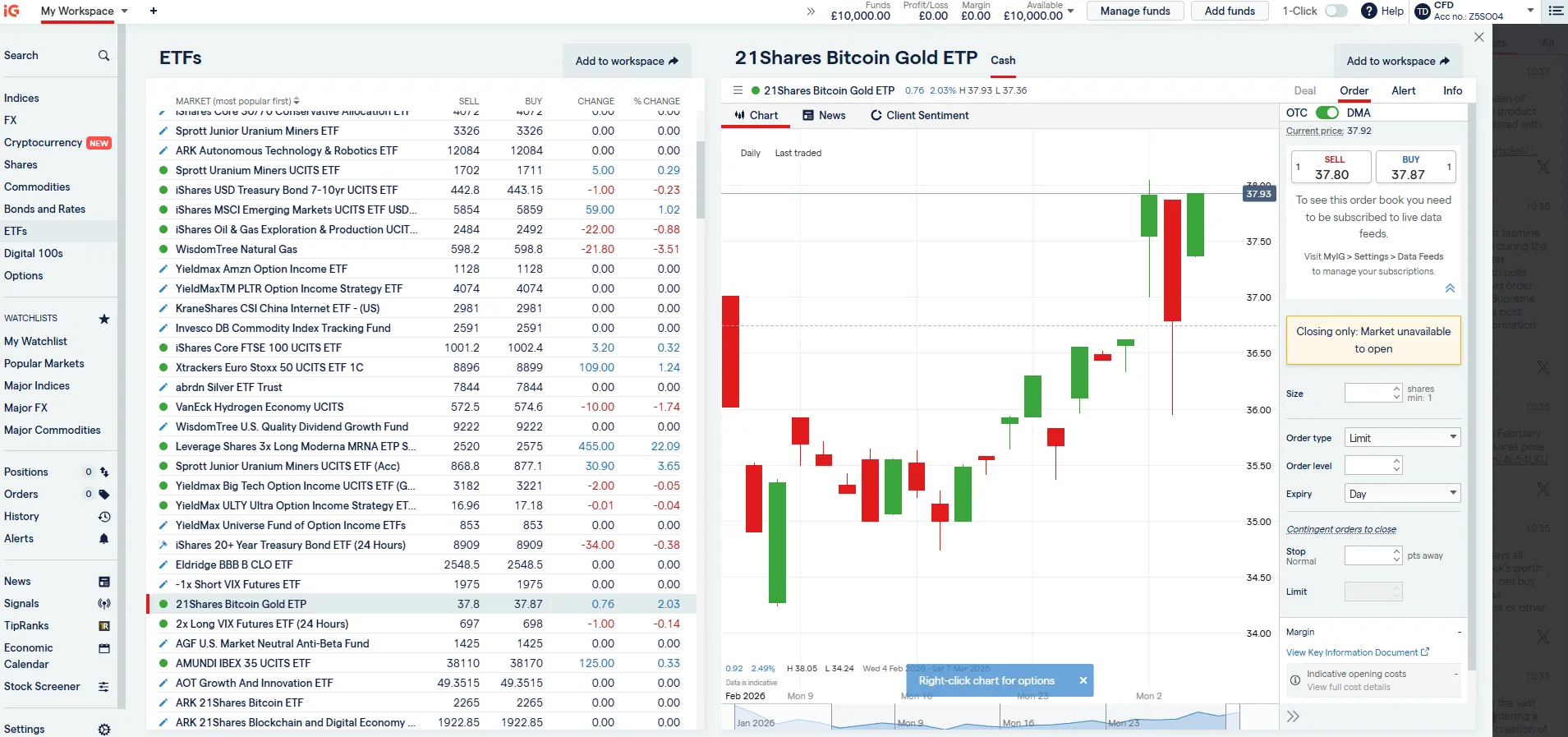
Task: Dismiss the right-click chart options tooltip
Action: [x=1083, y=680]
